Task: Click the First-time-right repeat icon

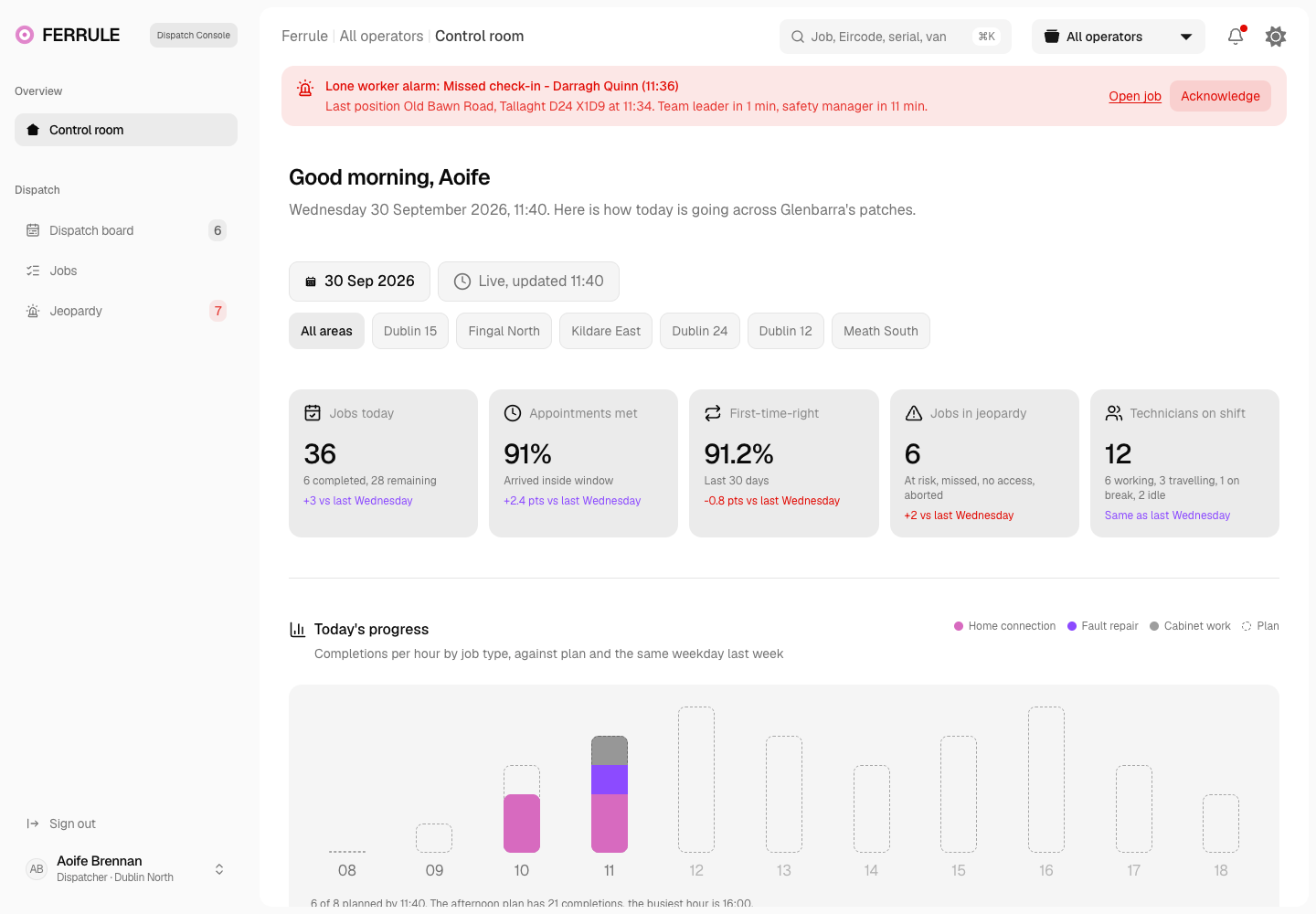Action: click(713, 413)
